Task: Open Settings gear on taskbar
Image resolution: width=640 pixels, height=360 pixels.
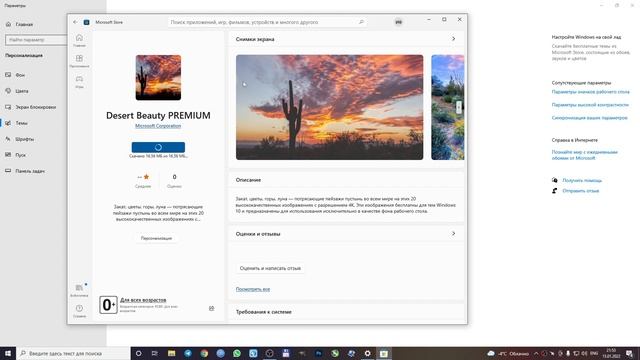Action: [367, 353]
